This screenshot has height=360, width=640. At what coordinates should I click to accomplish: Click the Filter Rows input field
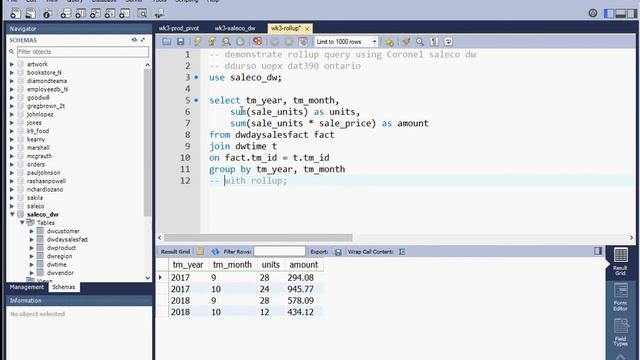click(280, 251)
